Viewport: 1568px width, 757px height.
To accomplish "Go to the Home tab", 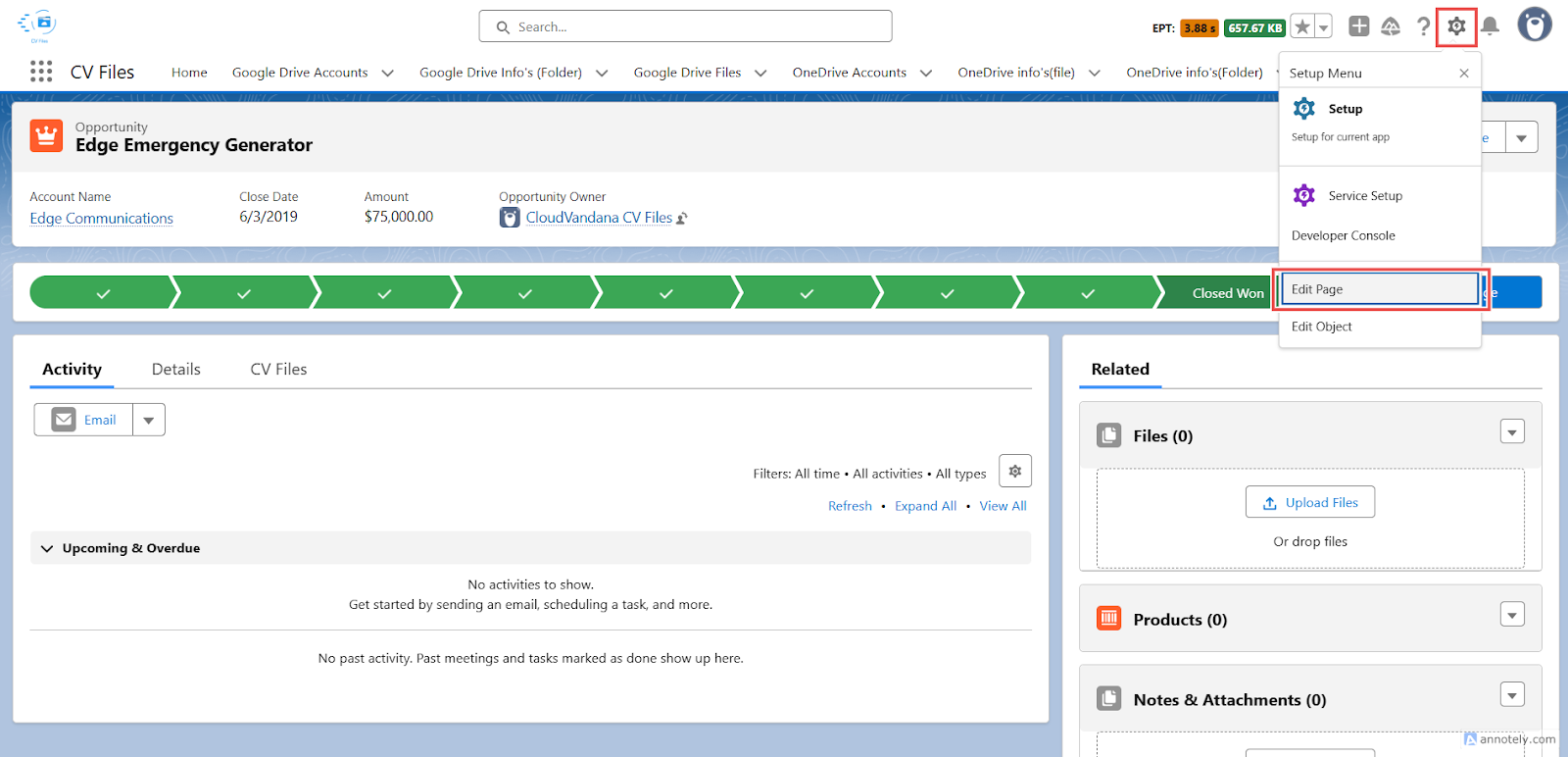I will click(x=189, y=73).
